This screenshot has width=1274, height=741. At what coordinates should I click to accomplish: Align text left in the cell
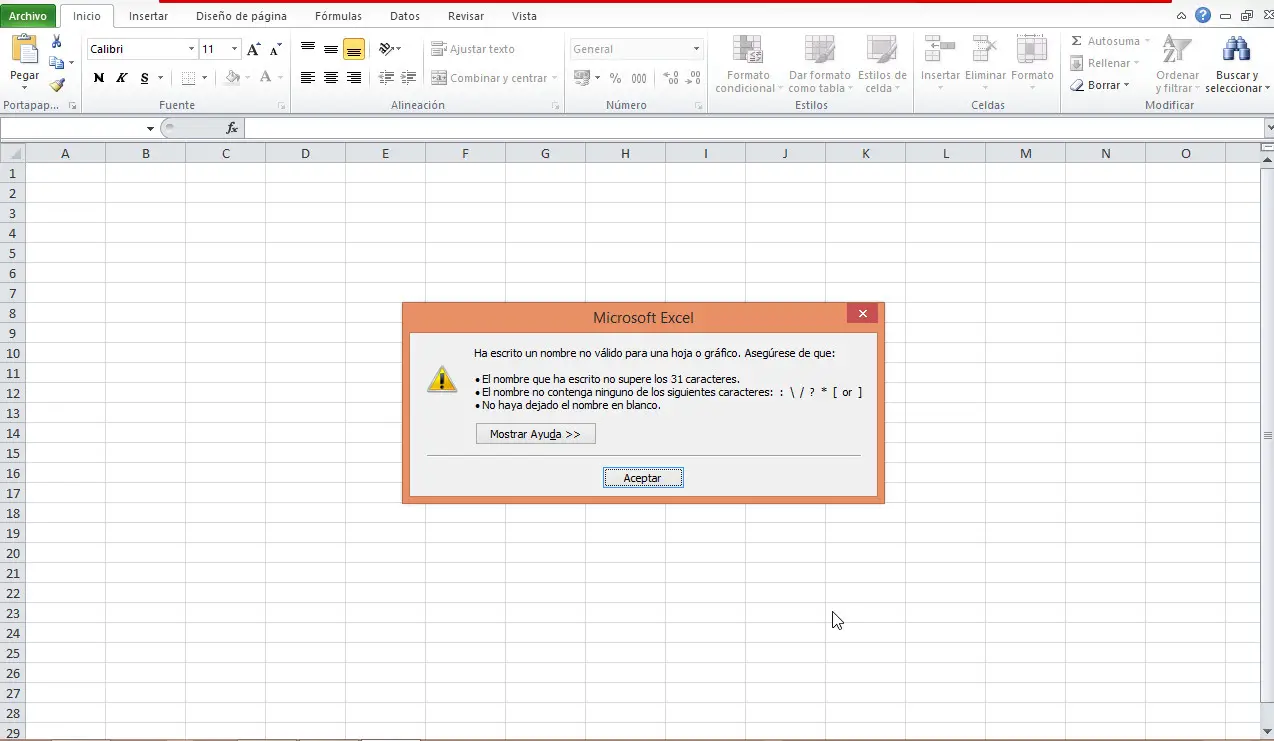point(308,77)
